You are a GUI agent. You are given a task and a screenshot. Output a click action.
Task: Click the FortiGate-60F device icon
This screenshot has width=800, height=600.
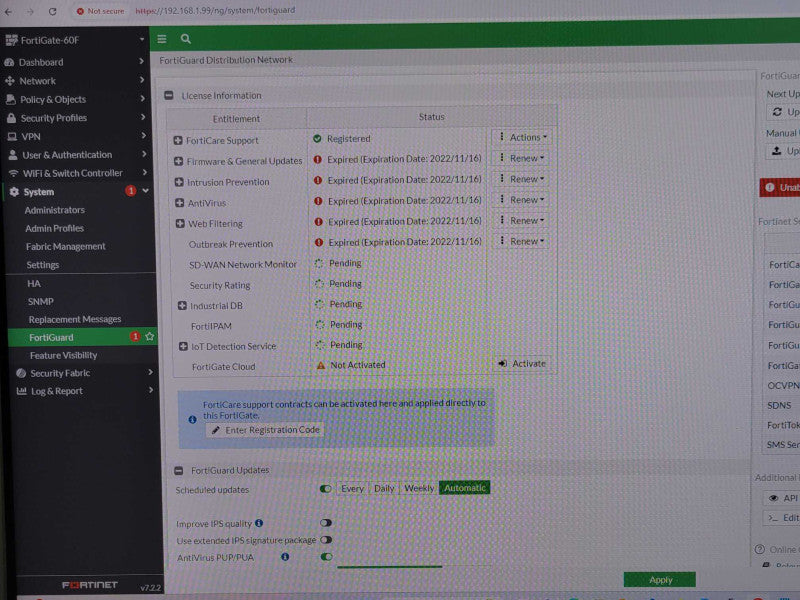(x=11, y=40)
